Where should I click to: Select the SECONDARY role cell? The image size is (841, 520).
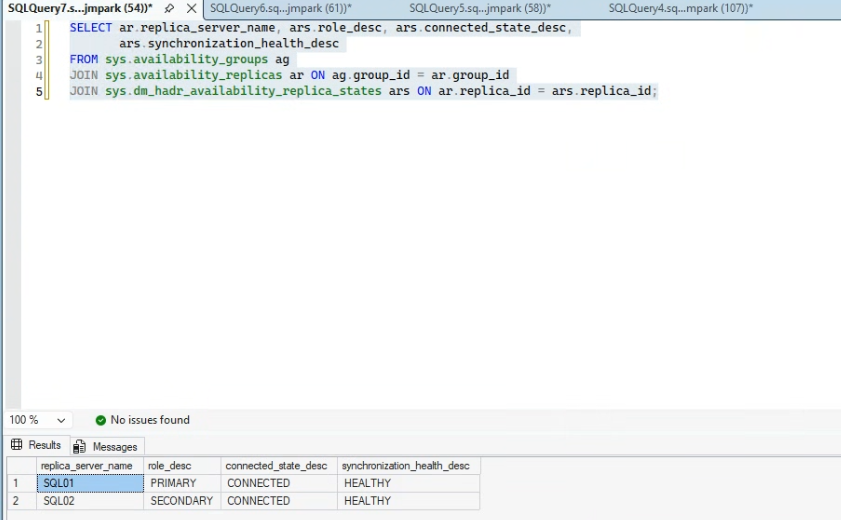coord(182,501)
